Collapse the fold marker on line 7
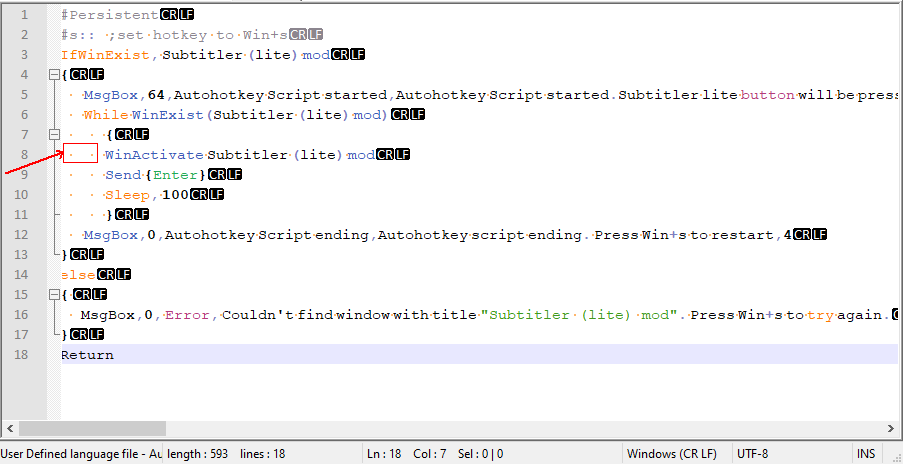This screenshot has height=464, width=903. pos(54,134)
